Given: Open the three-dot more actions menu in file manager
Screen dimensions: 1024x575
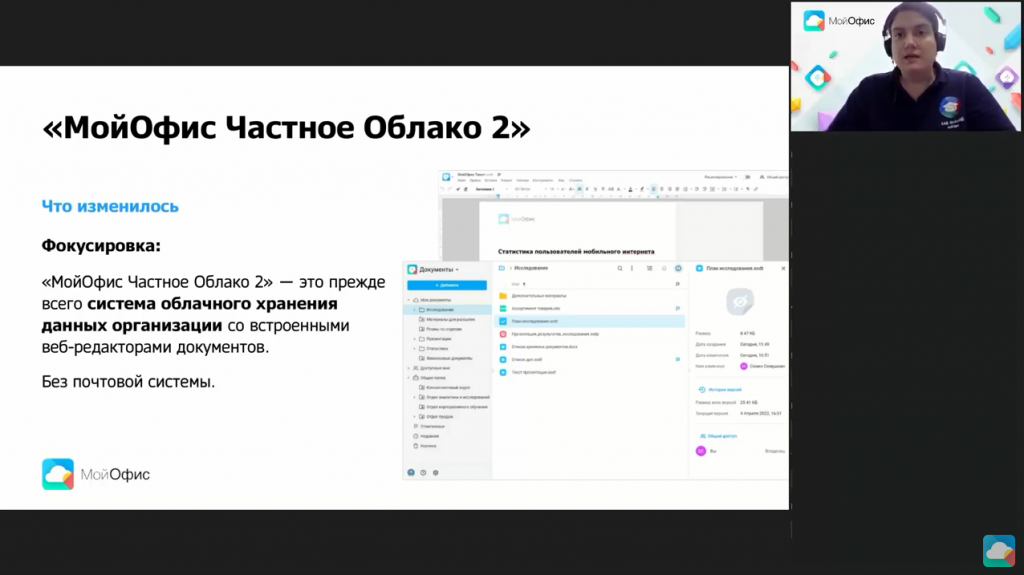Looking at the screenshot, I should pos(632,269).
